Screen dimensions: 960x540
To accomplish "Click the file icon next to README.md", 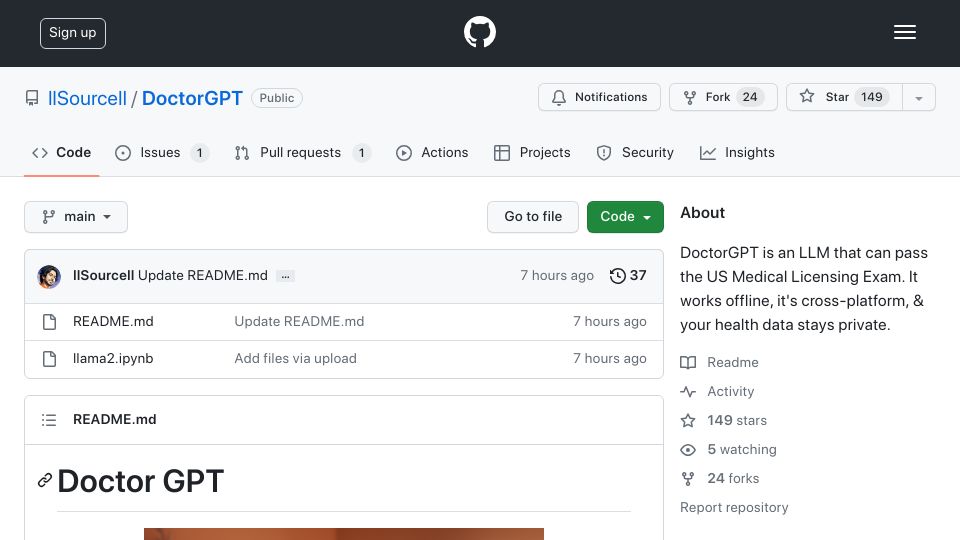I will pyautogui.click(x=50, y=322).
